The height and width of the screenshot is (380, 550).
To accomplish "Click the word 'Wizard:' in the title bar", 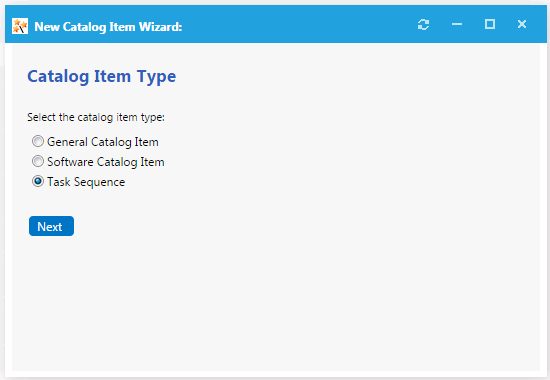I will [160, 27].
